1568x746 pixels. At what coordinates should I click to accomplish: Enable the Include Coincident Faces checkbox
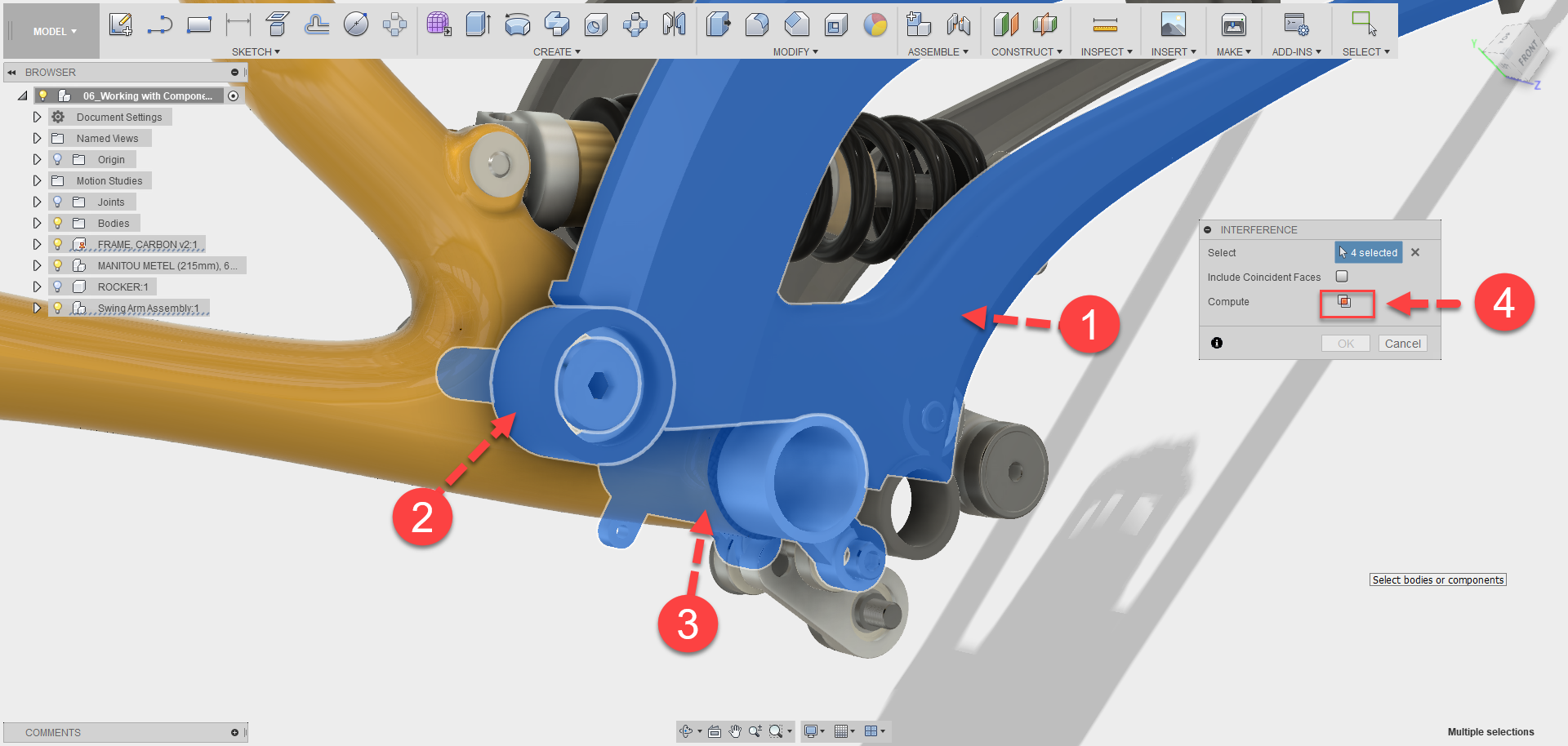[1341, 277]
